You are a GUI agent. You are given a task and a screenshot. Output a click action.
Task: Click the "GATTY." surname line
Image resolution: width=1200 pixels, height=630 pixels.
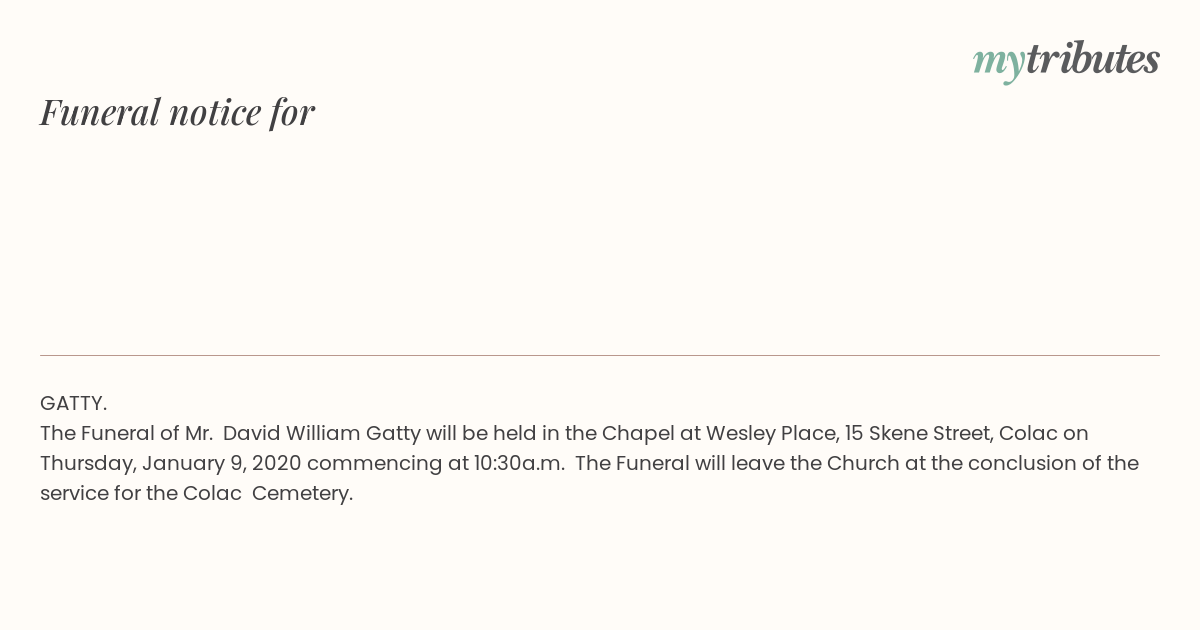click(x=73, y=403)
